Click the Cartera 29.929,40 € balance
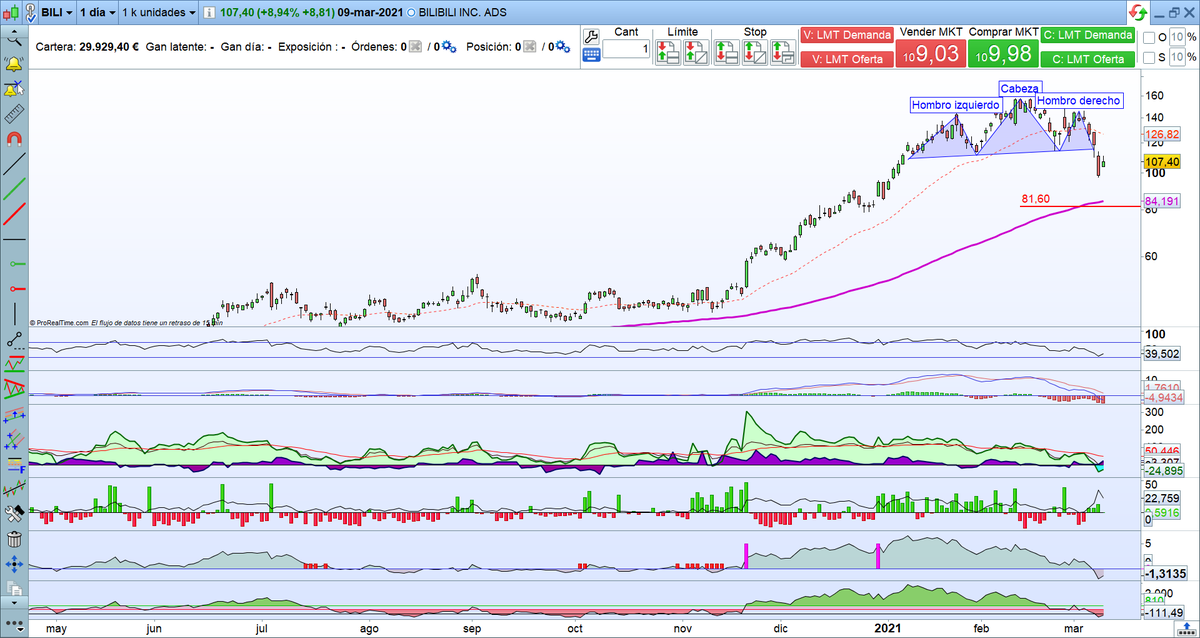The image size is (1200, 638). (88, 47)
